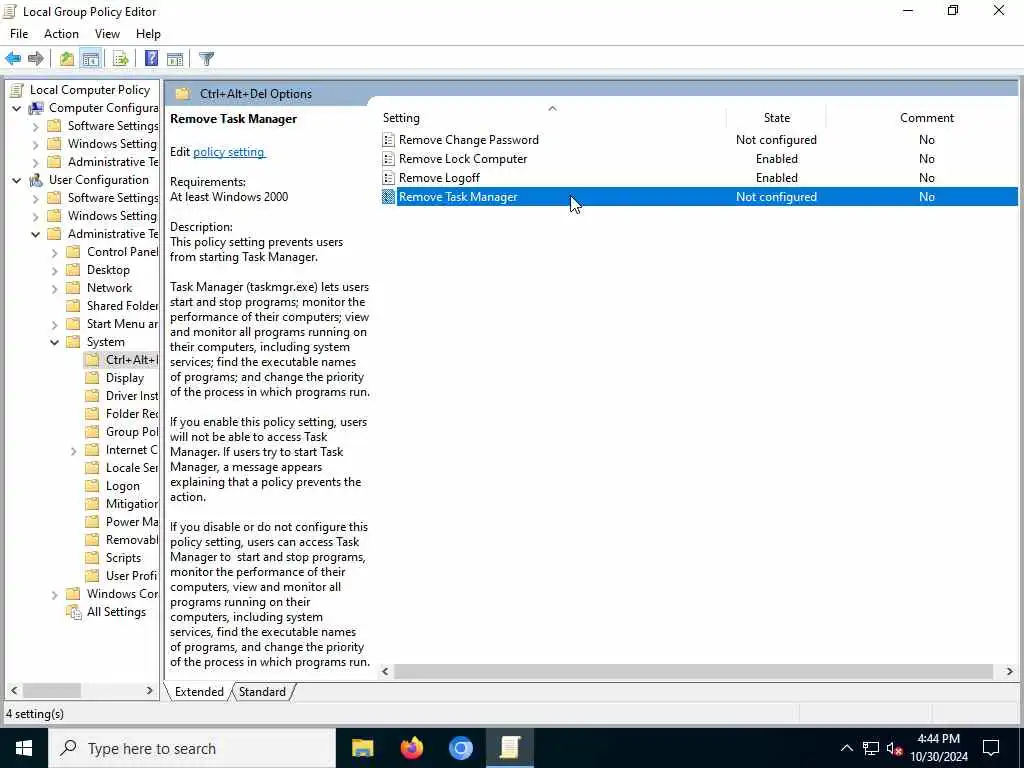Click the Computer Configuration node icon
The image size is (1024, 768).
coord(37,108)
